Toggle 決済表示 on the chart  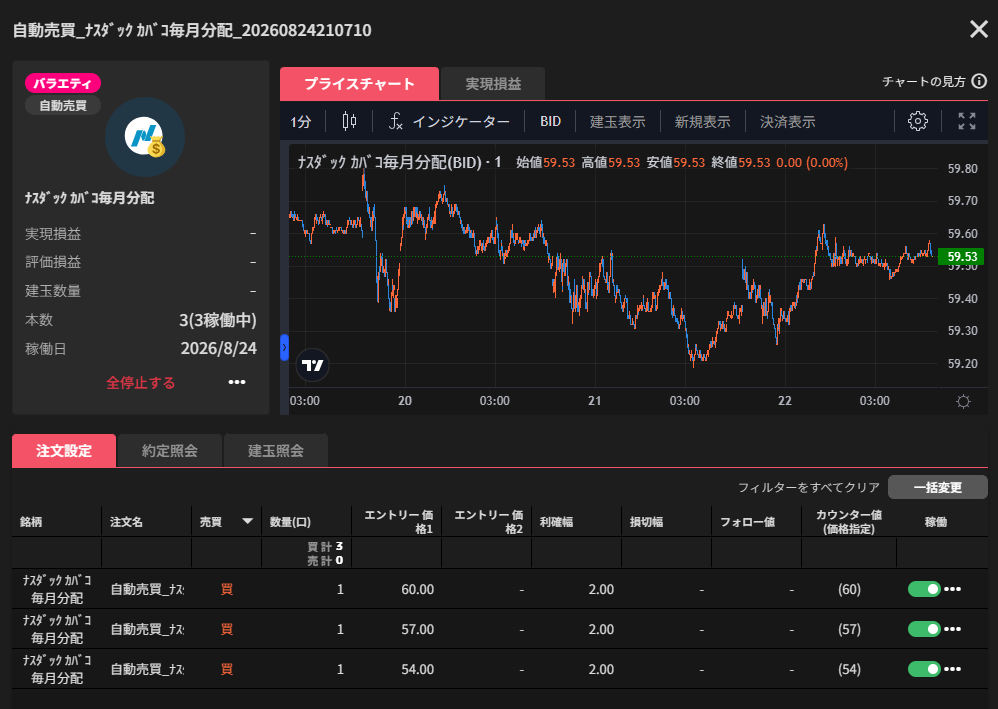(787, 121)
